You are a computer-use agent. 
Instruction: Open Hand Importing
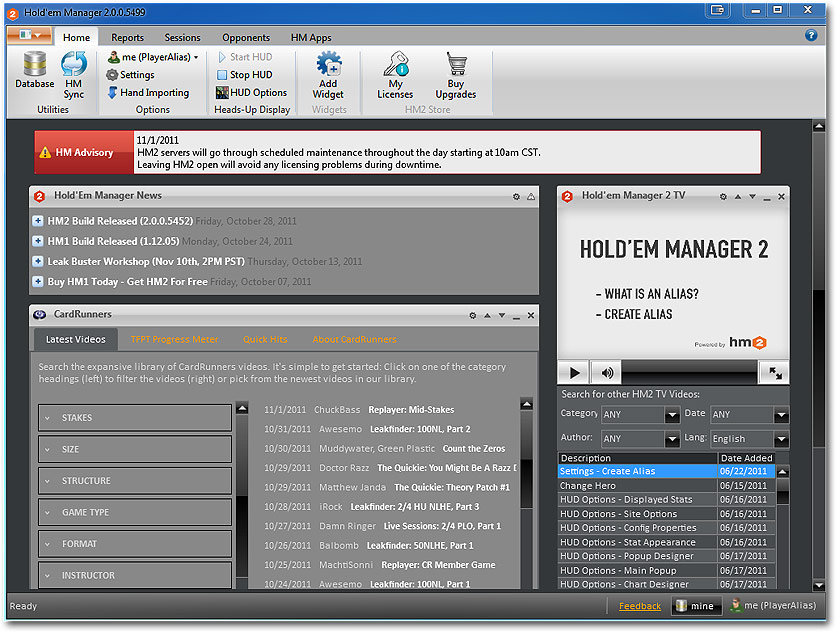click(x=148, y=93)
